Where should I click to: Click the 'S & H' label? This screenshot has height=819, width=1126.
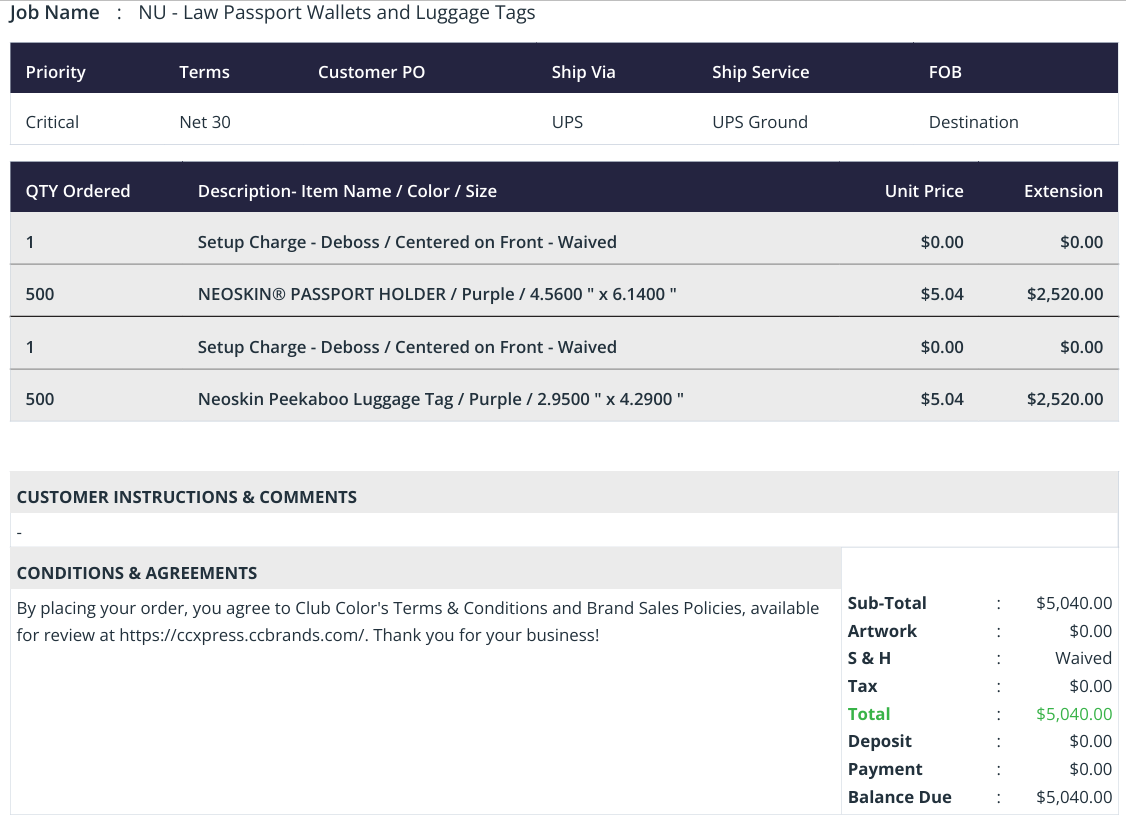(869, 659)
